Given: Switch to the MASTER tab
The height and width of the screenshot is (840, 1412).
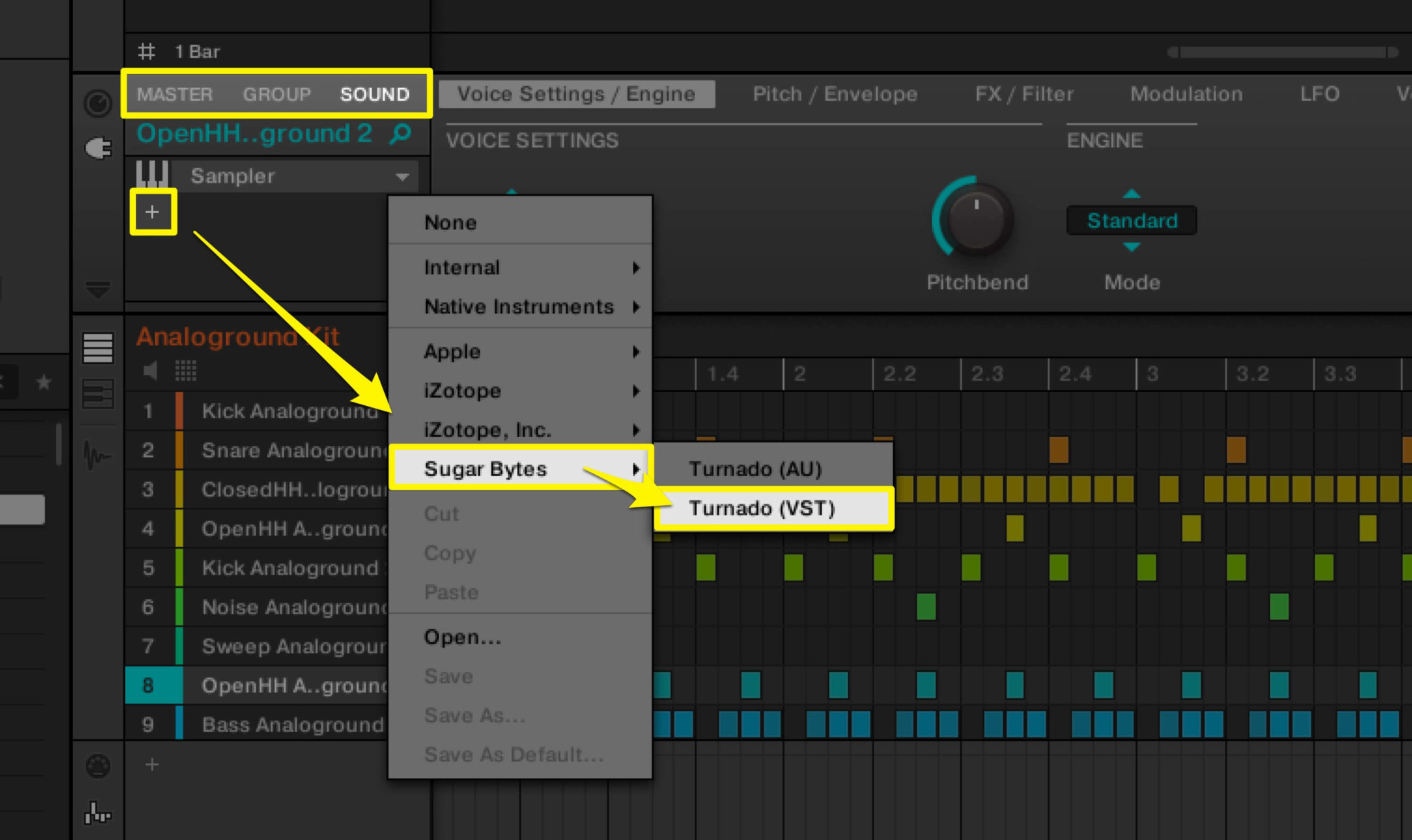Looking at the screenshot, I should tap(174, 94).
